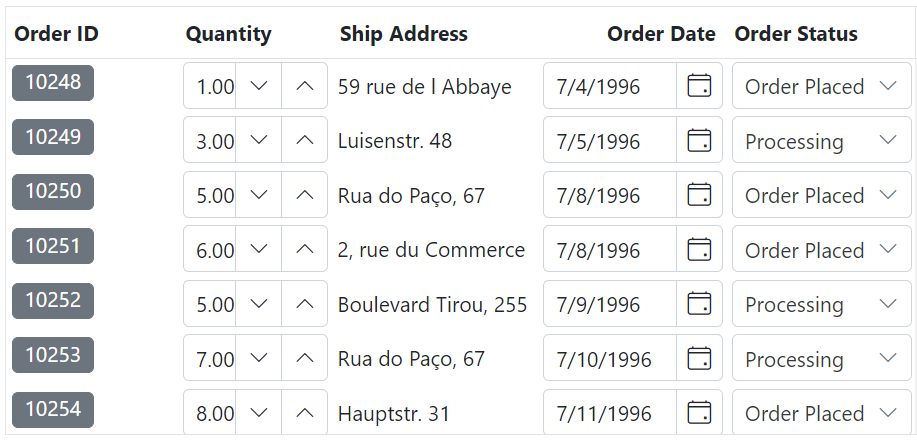Open date picker for order 10251
The height and width of the screenshot is (440, 917).
pos(699,249)
